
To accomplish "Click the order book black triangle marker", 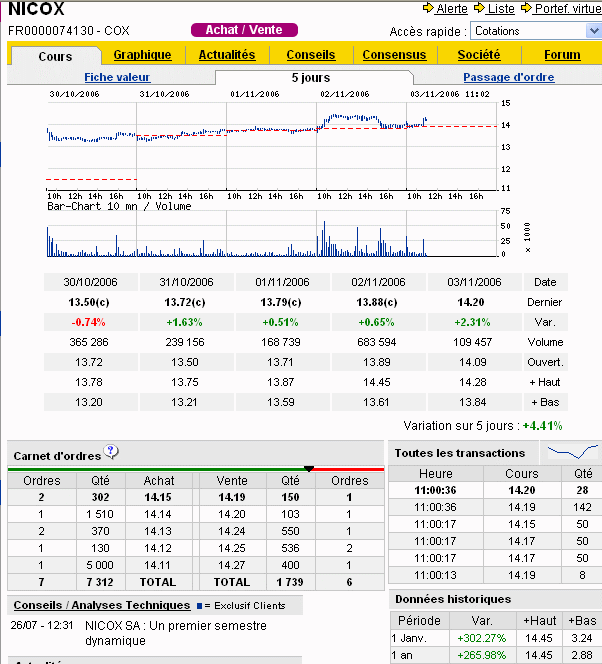I will coord(309,469).
